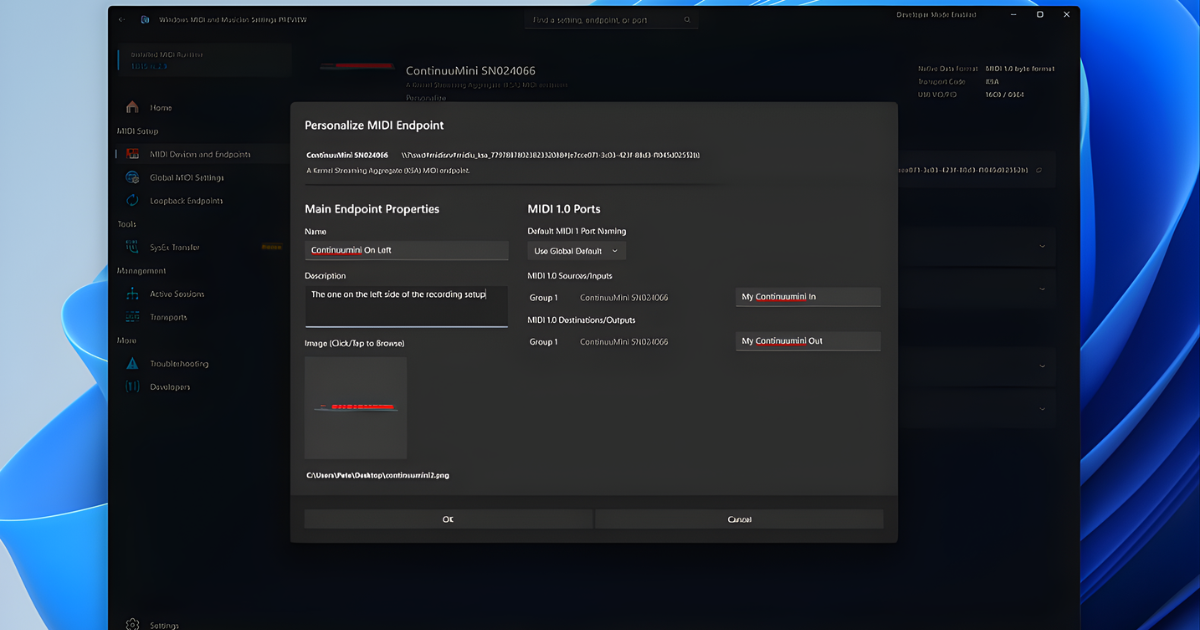Open the Troubleshooting page

tap(179, 363)
